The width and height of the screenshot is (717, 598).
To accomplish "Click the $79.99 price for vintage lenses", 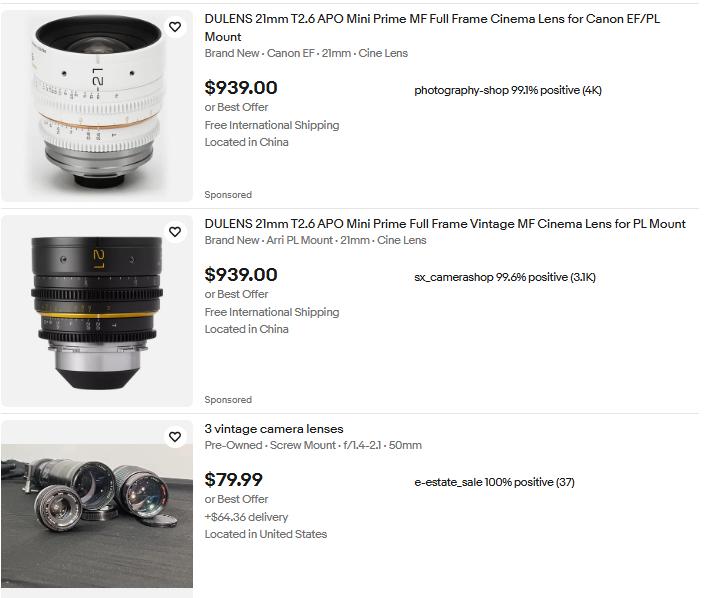I will pos(234,479).
